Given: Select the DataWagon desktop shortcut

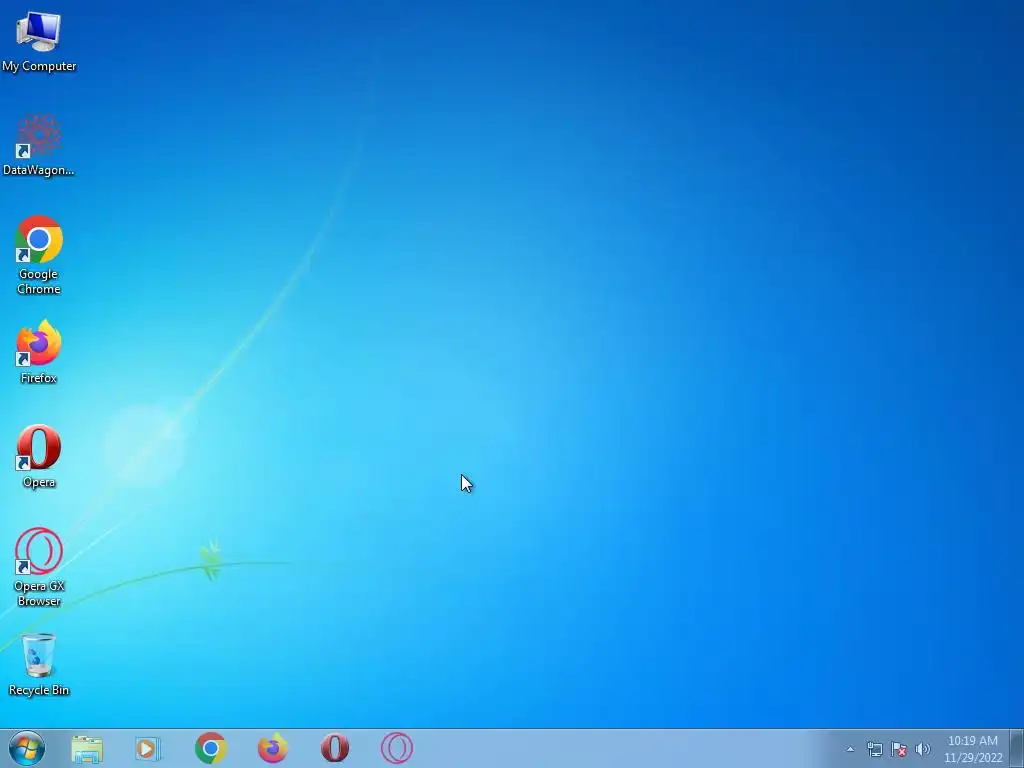Looking at the screenshot, I should tap(39, 145).
